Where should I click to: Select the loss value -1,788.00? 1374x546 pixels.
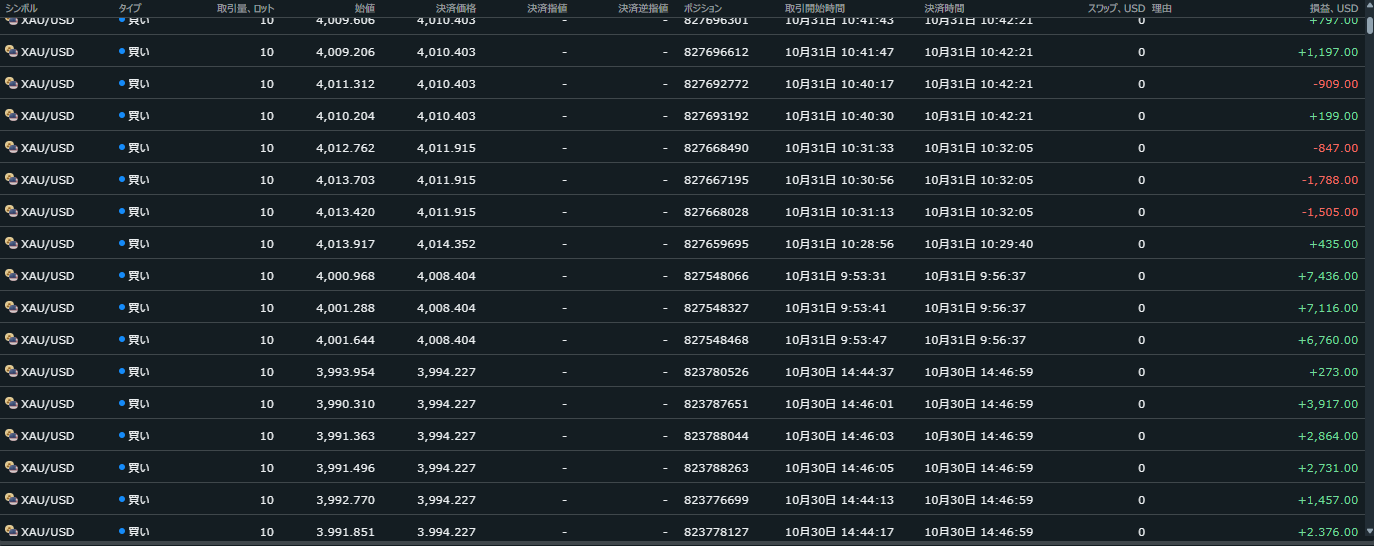(x=1330, y=180)
